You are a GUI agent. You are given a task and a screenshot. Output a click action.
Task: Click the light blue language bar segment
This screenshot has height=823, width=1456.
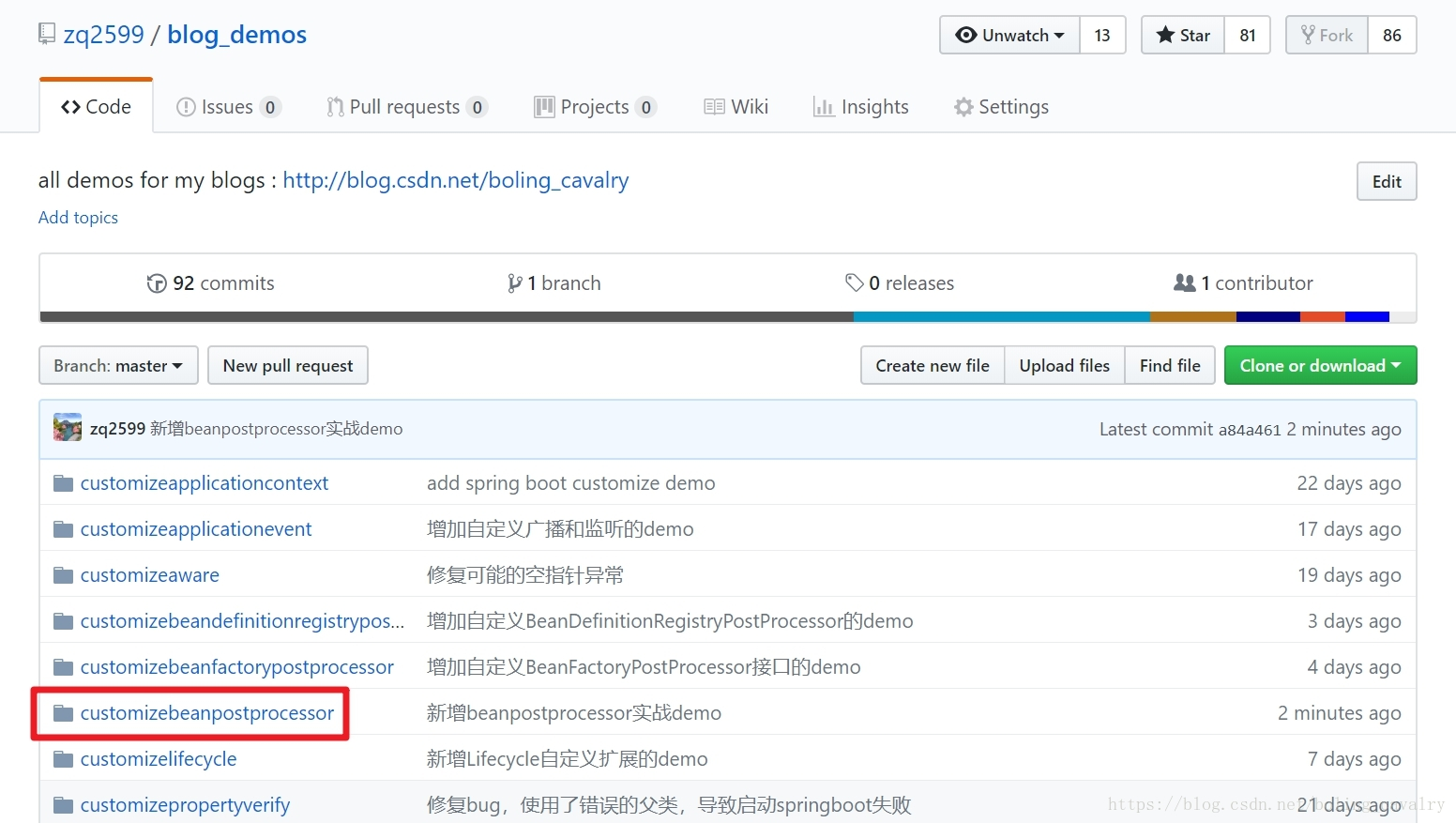coord(1002,317)
